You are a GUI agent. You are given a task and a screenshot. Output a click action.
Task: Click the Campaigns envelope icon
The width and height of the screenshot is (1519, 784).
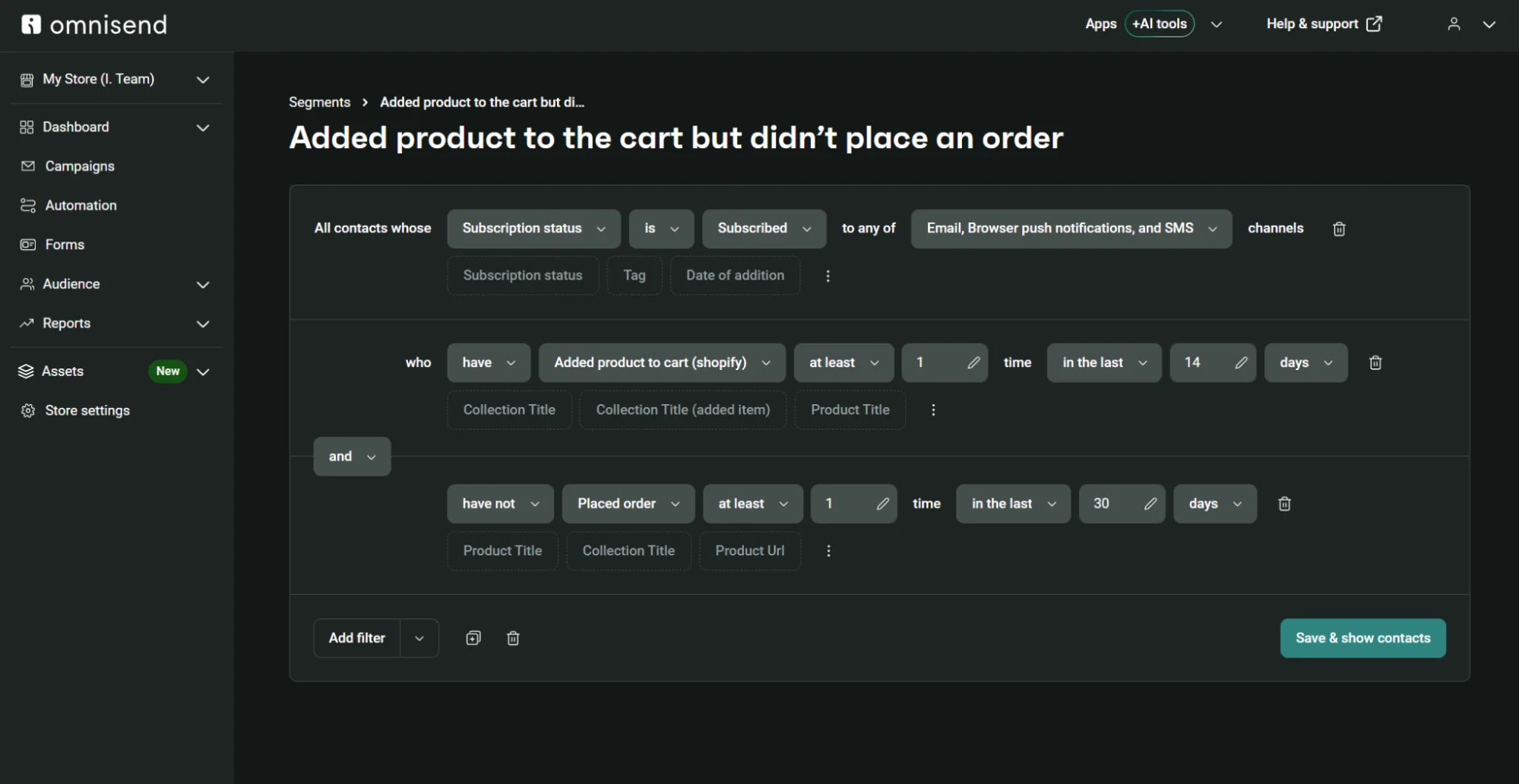(28, 166)
